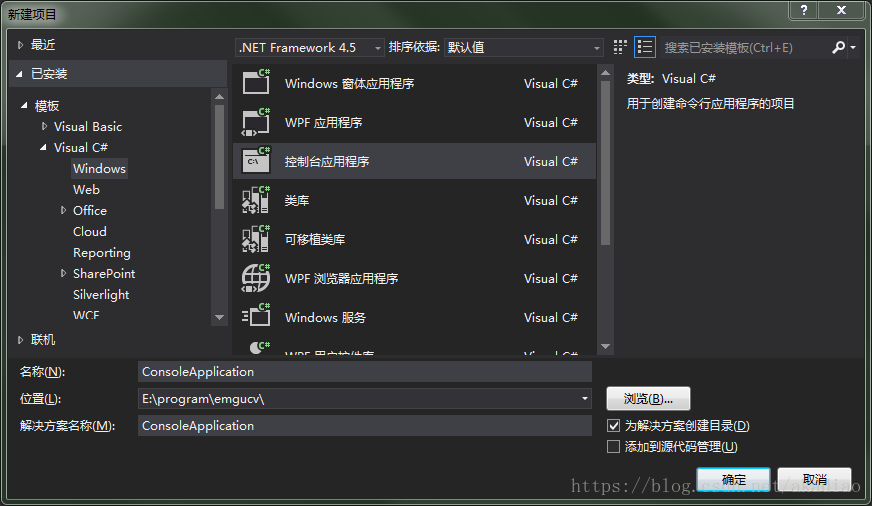Click the 确定 button
This screenshot has height=506, width=872.
coord(734,479)
